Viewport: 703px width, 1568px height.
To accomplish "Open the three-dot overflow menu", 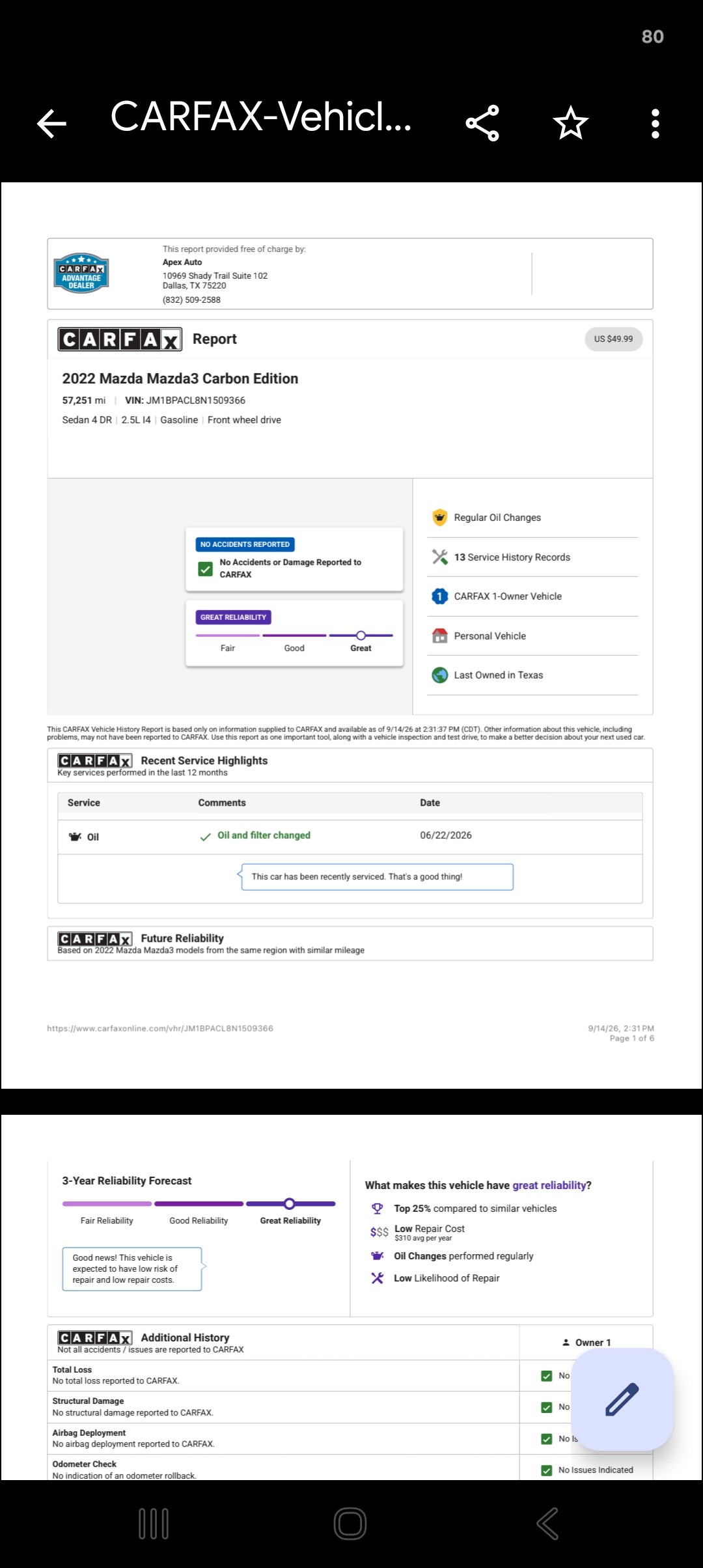I will click(655, 123).
